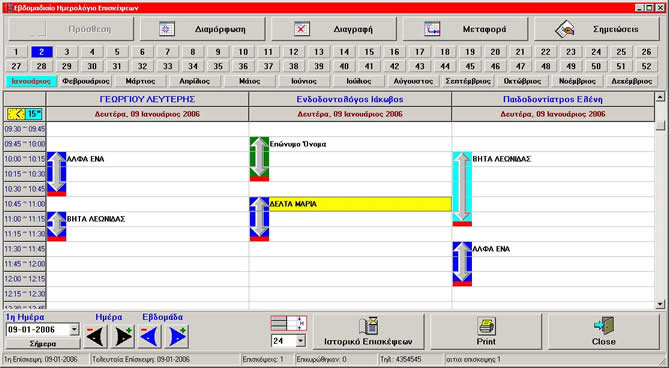
Task: Click resize arrow of ΑΛΦΑ ΕΝΑ at 10:00
Action: coord(56,174)
